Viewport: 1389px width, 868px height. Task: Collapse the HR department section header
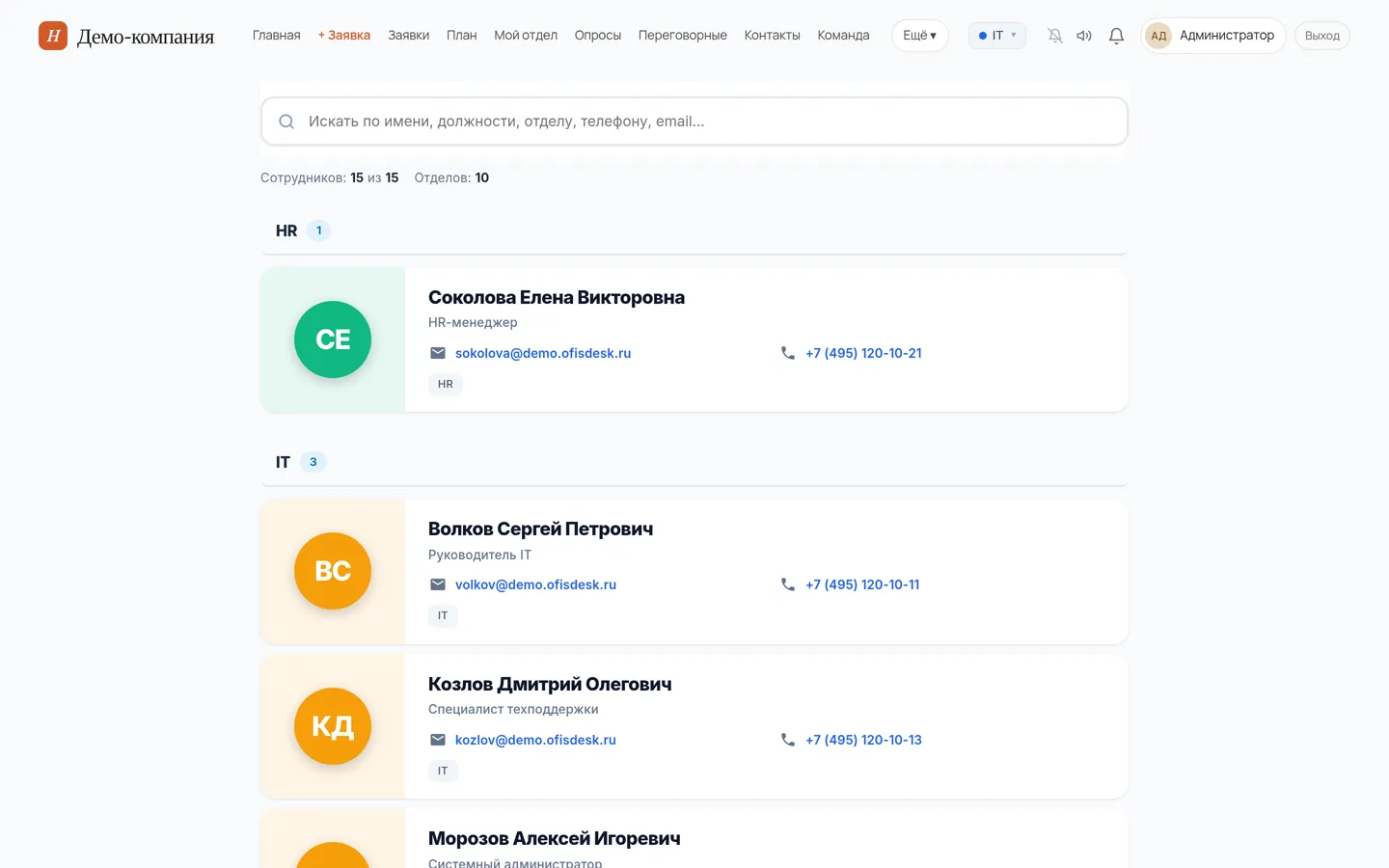[x=694, y=231]
